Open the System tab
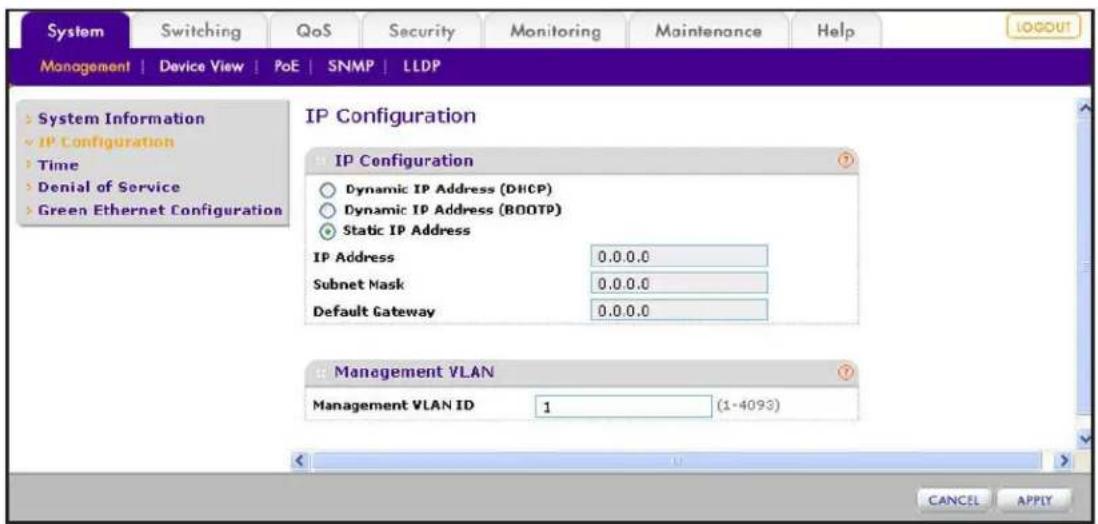 (x=76, y=32)
